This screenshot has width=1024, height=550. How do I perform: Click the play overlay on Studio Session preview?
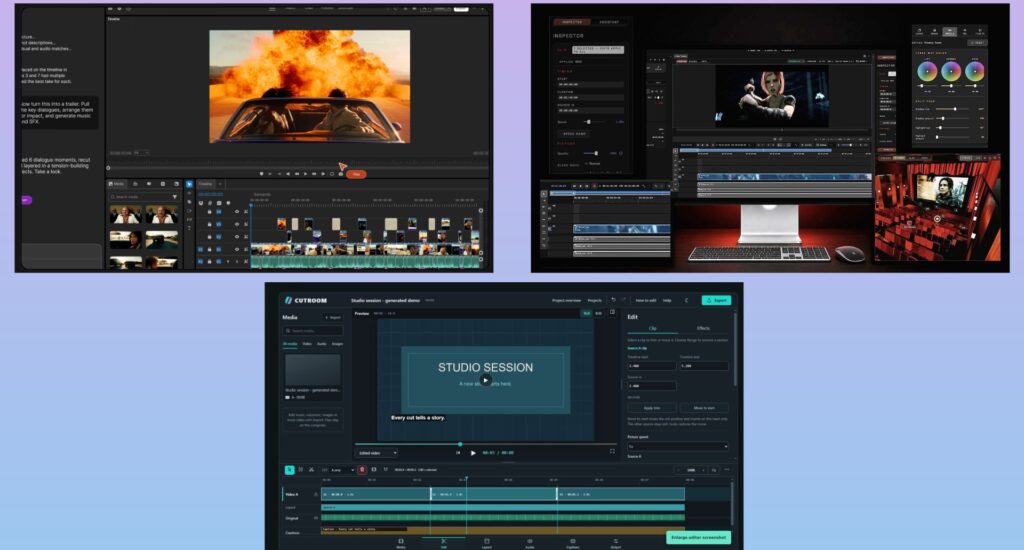pyautogui.click(x=485, y=380)
